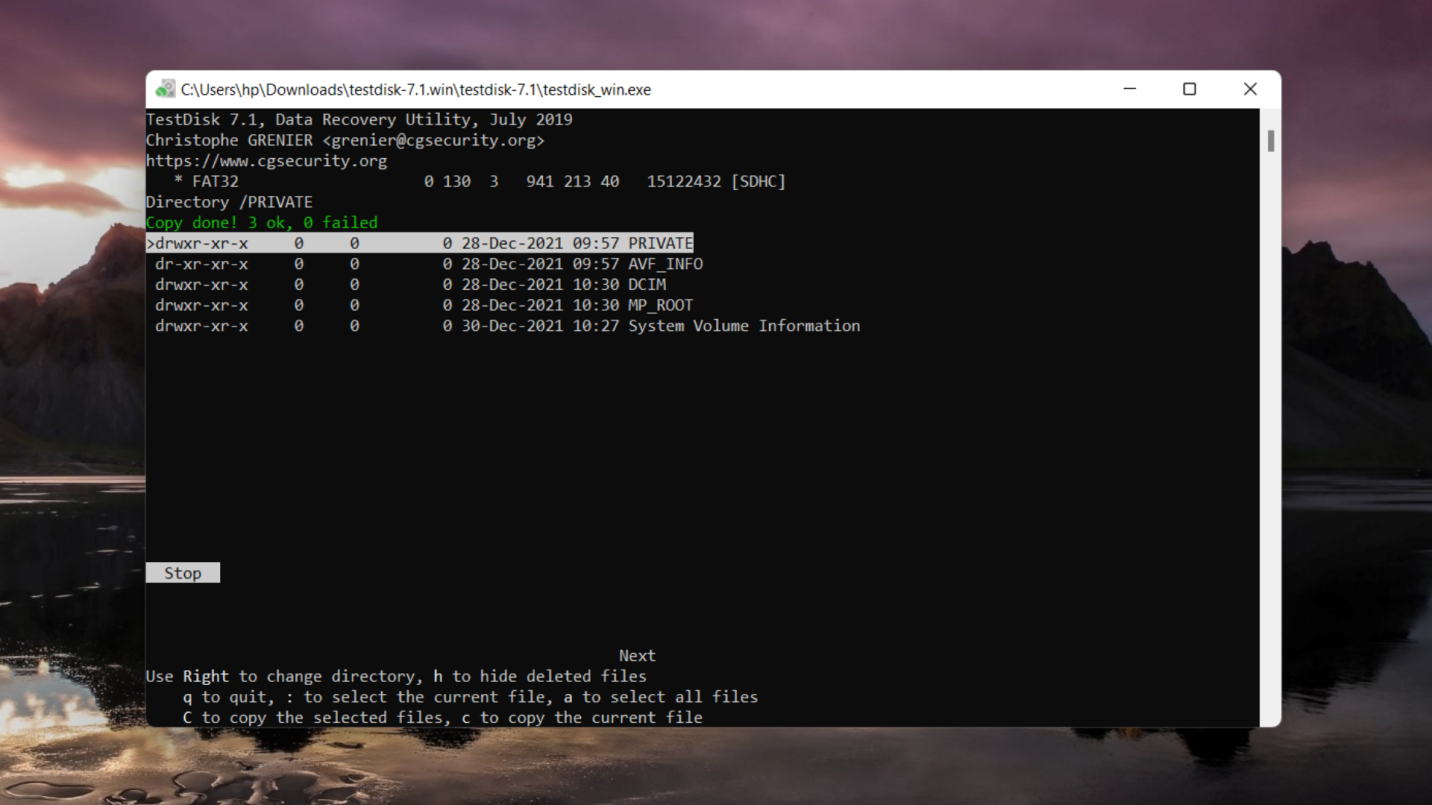Click the Christophe GRENIER email line
The width and height of the screenshot is (1432, 805).
[x=345, y=140]
